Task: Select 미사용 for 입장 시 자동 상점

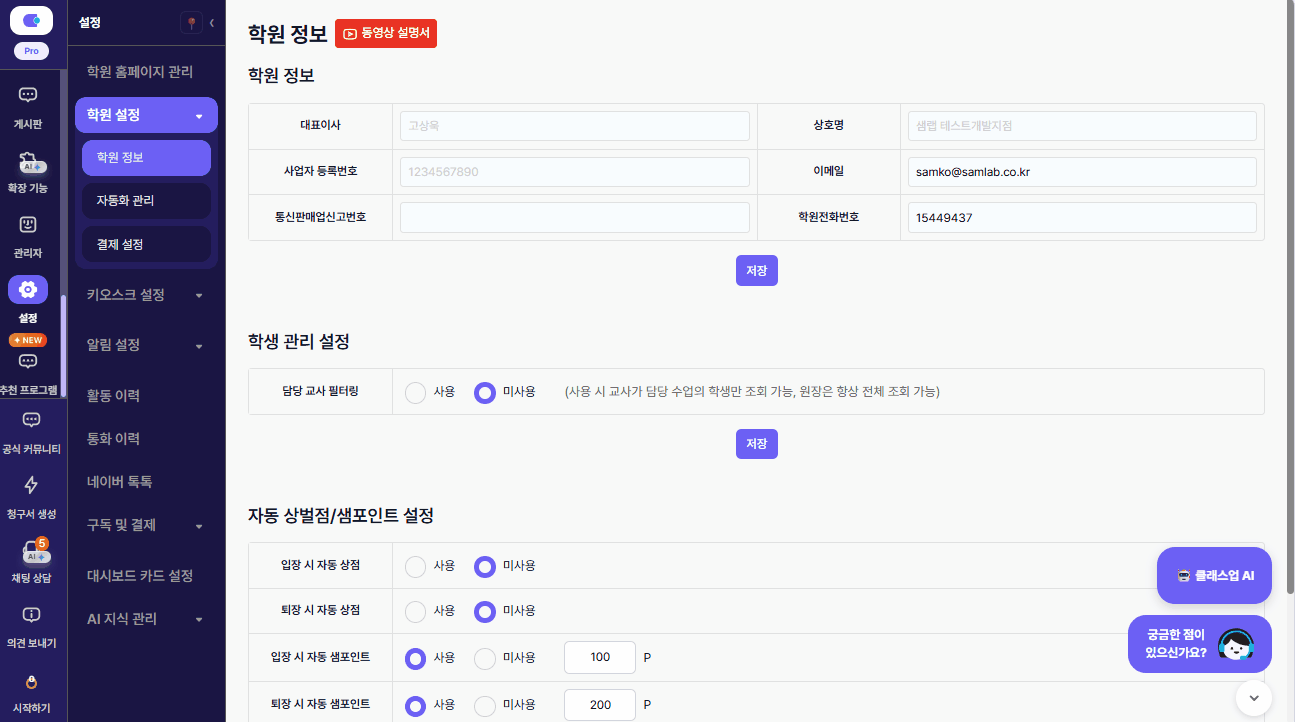Action: coord(485,566)
